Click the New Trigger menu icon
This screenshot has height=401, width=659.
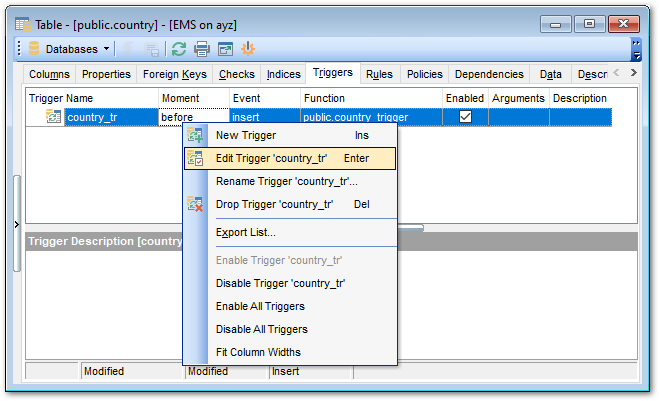195,136
